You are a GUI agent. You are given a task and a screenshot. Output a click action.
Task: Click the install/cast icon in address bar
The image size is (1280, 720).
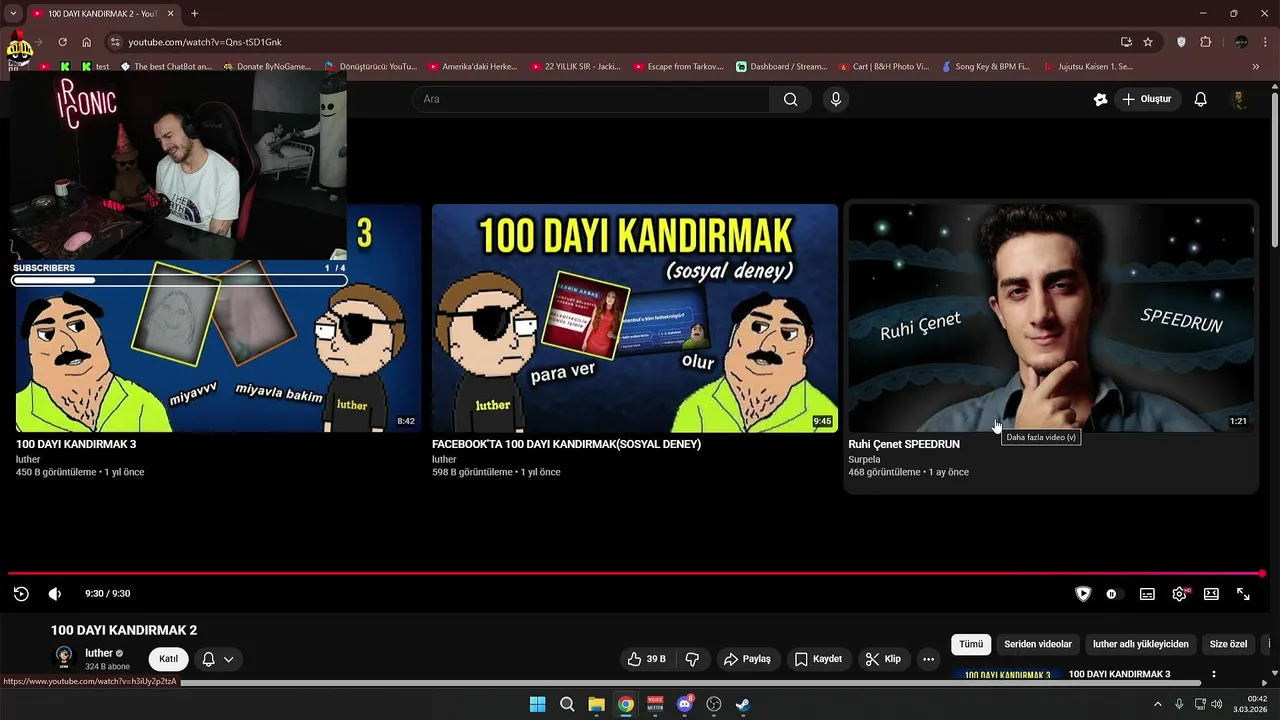tap(1126, 42)
